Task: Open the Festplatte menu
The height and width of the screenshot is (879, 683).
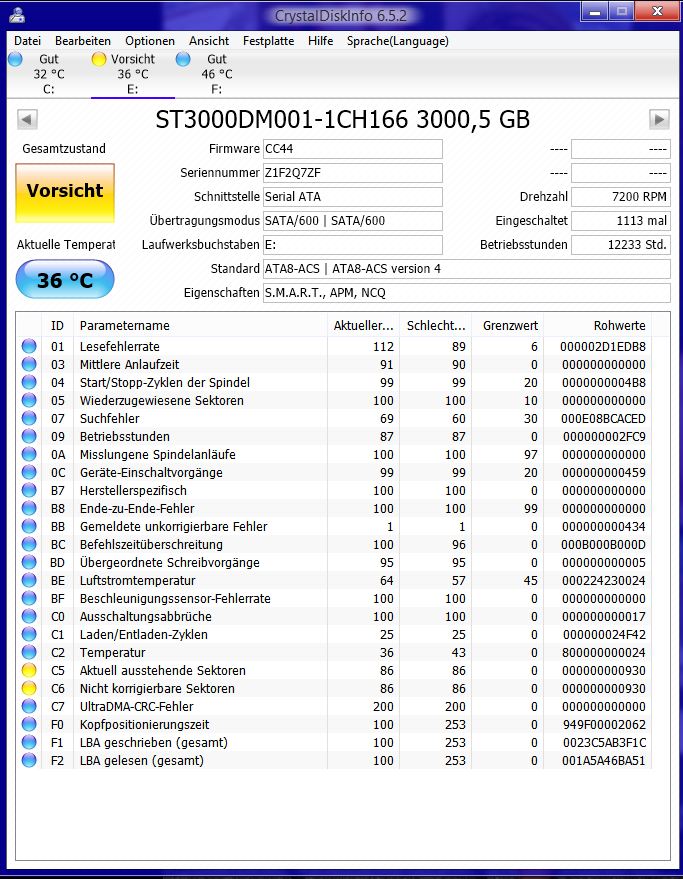Action: point(269,41)
